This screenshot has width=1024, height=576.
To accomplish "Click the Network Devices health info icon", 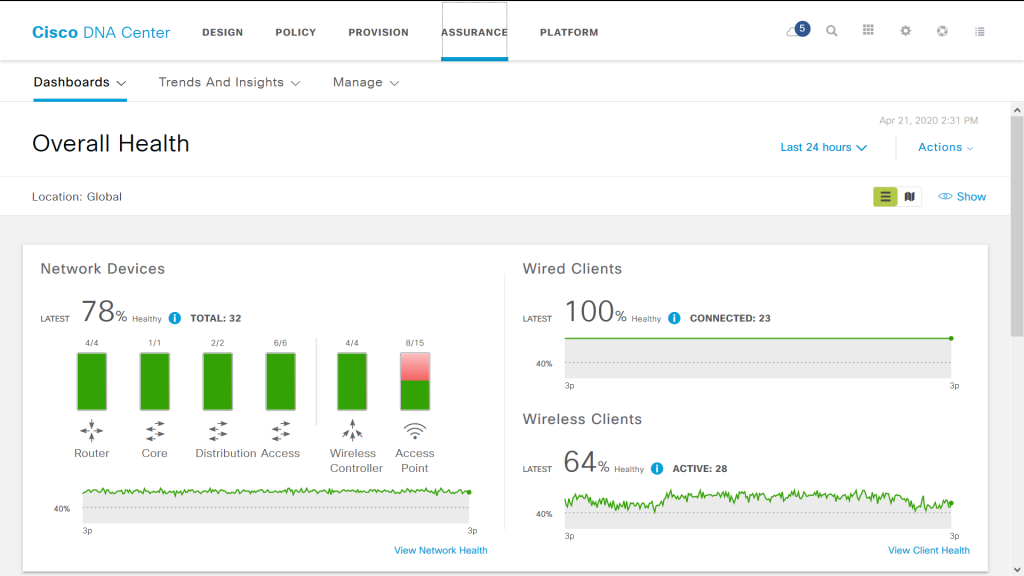I will pyautogui.click(x=174, y=318).
